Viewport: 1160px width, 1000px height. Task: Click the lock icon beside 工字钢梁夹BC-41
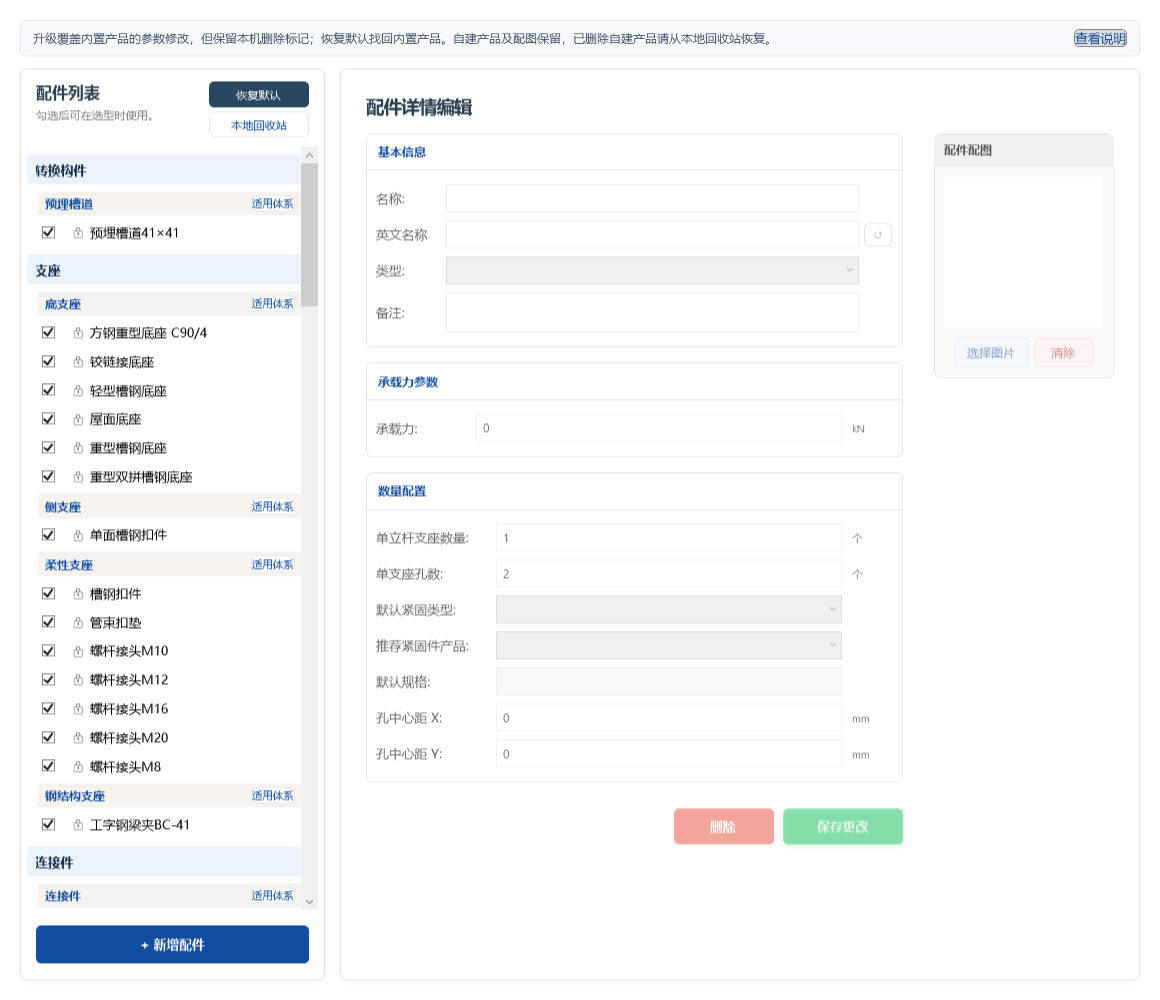(78, 825)
